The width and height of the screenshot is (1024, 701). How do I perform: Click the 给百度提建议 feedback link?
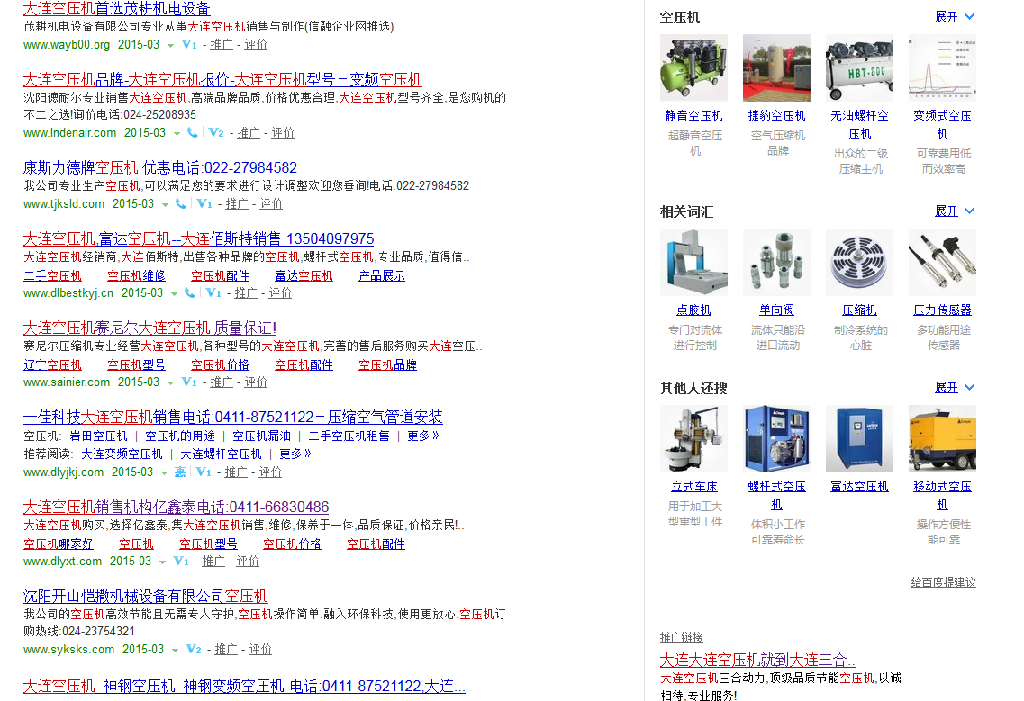943,582
